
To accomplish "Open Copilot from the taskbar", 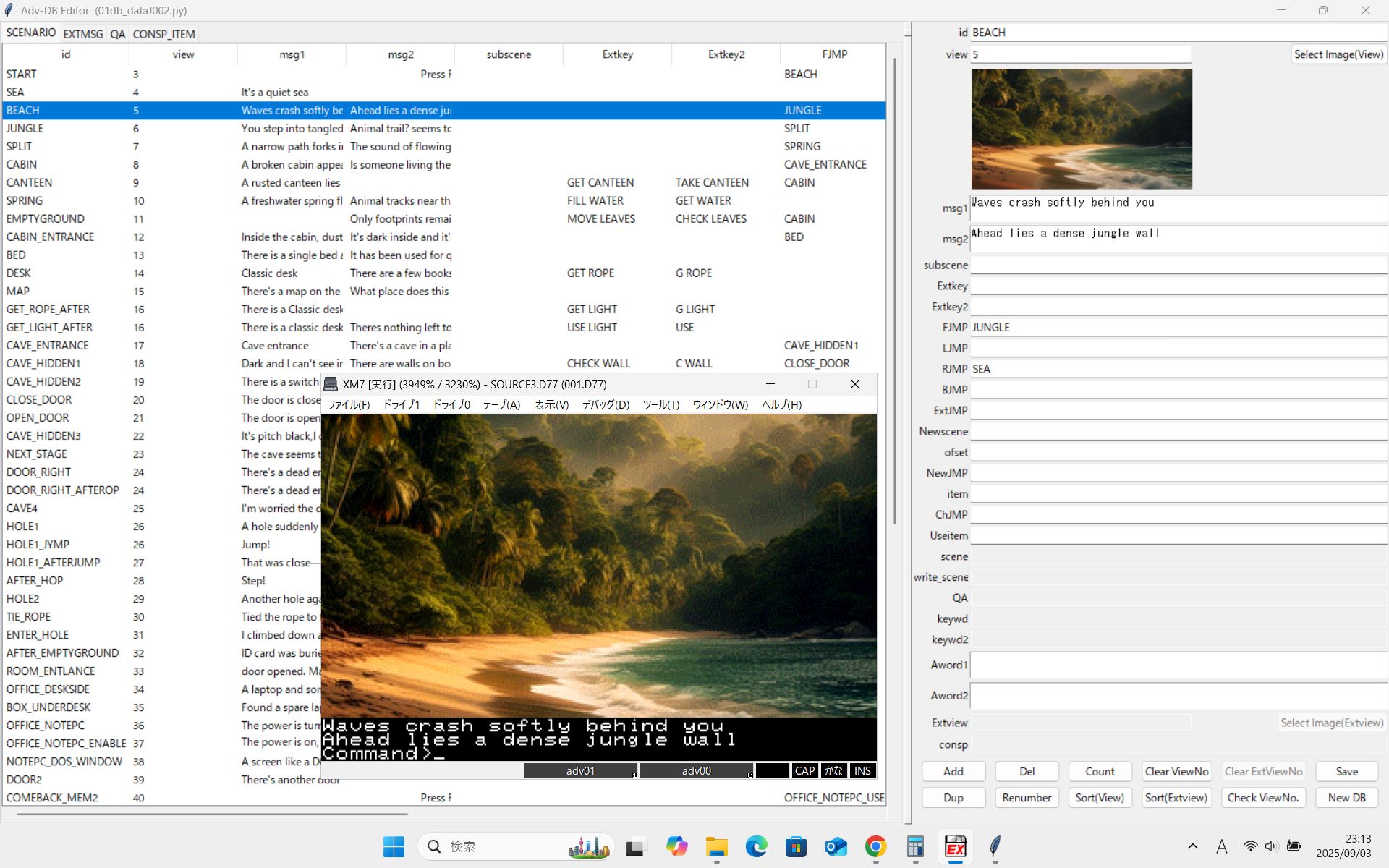I will pyautogui.click(x=676, y=846).
